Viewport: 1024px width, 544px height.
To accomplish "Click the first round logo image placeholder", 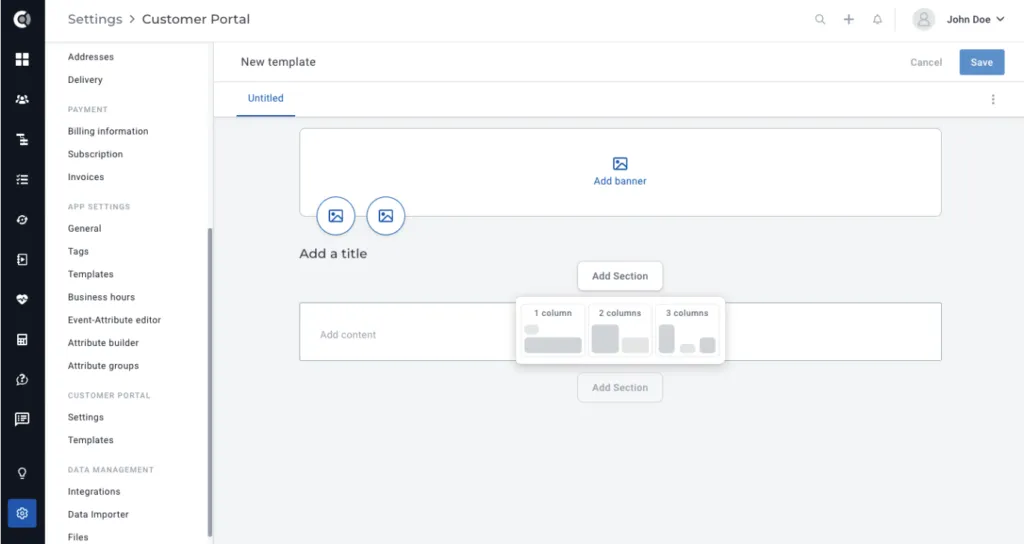I will [x=336, y=216].
